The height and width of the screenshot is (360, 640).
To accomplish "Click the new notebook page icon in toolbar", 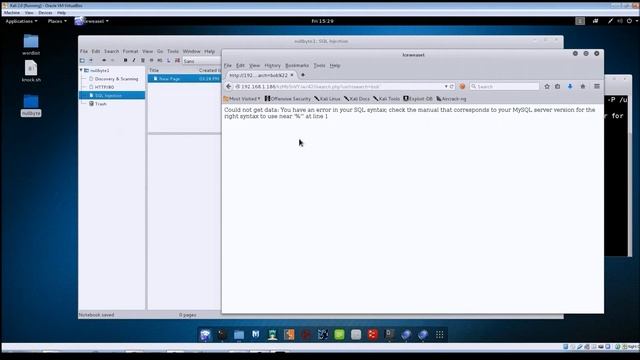I will 82,60.
